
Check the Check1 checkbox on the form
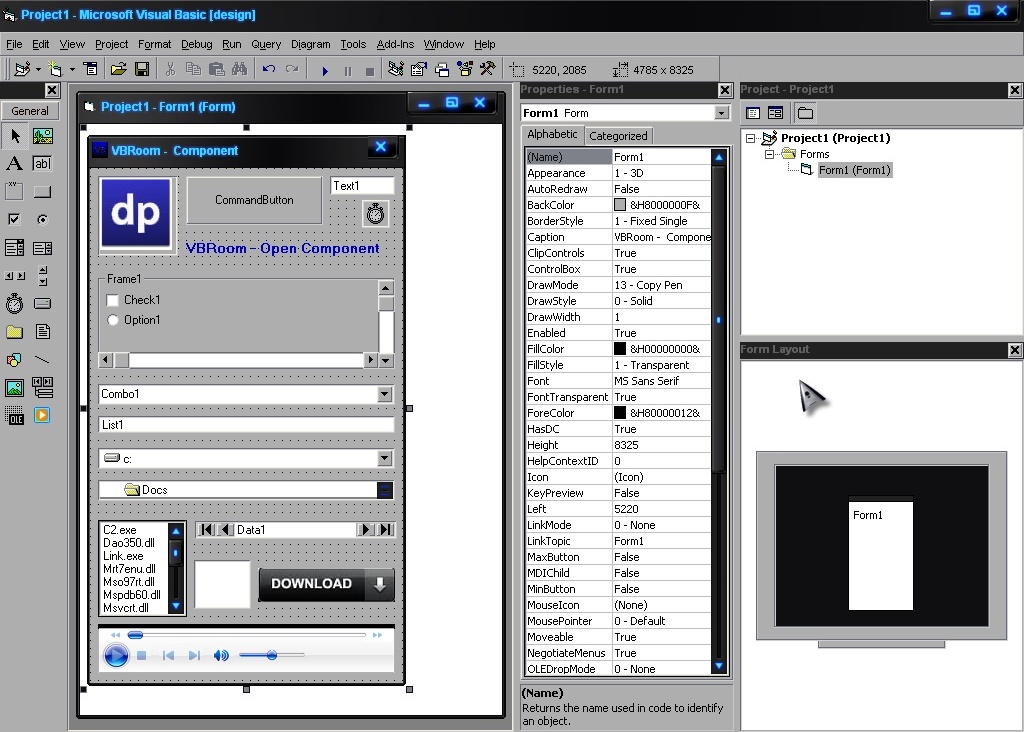(114, 300)
